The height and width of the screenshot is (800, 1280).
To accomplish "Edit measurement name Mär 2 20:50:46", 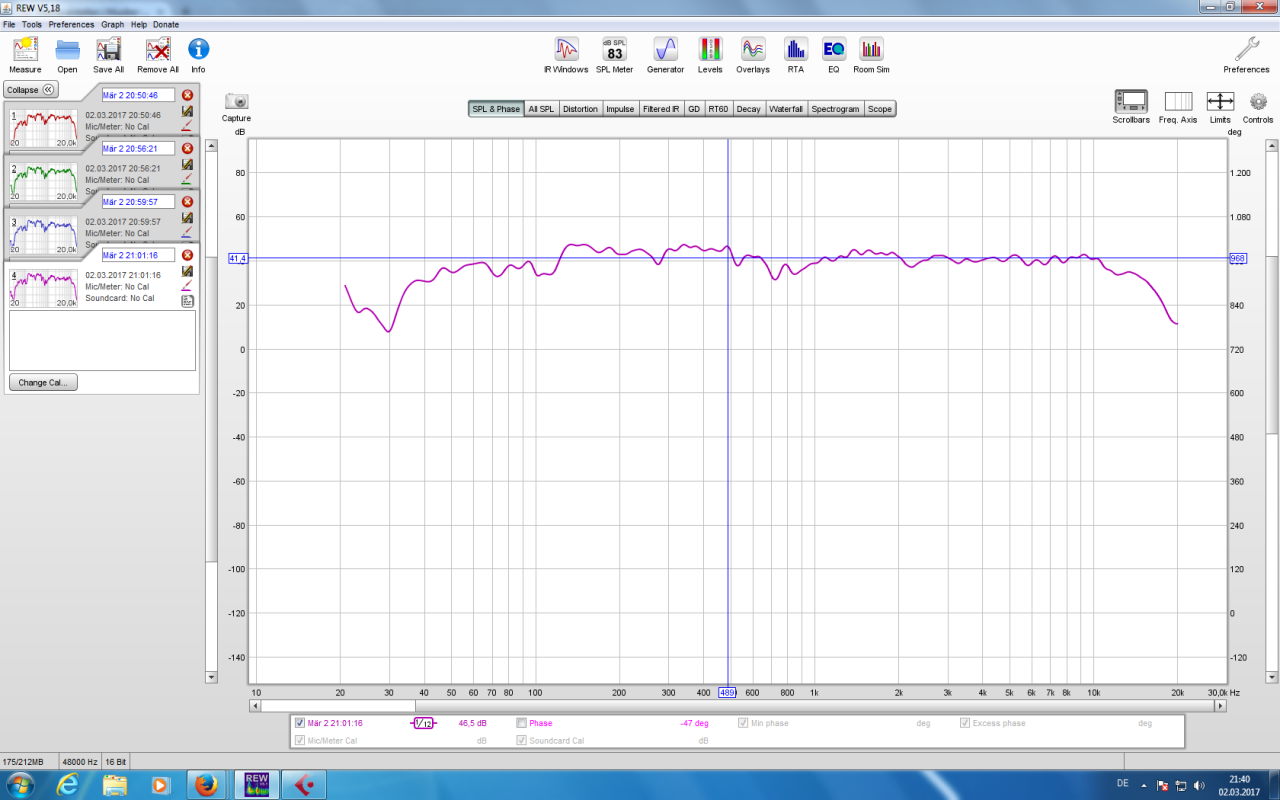I will coord(138,95).
